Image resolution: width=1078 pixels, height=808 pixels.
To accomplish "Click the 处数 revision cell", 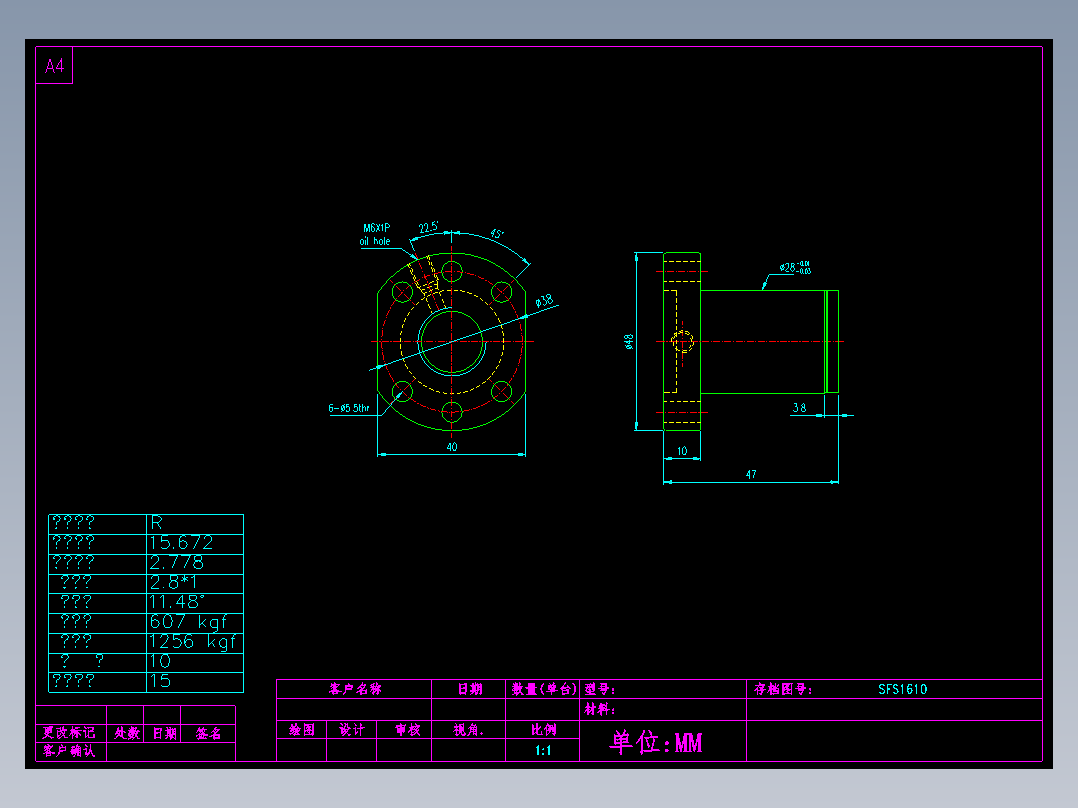I will point(126,733).
